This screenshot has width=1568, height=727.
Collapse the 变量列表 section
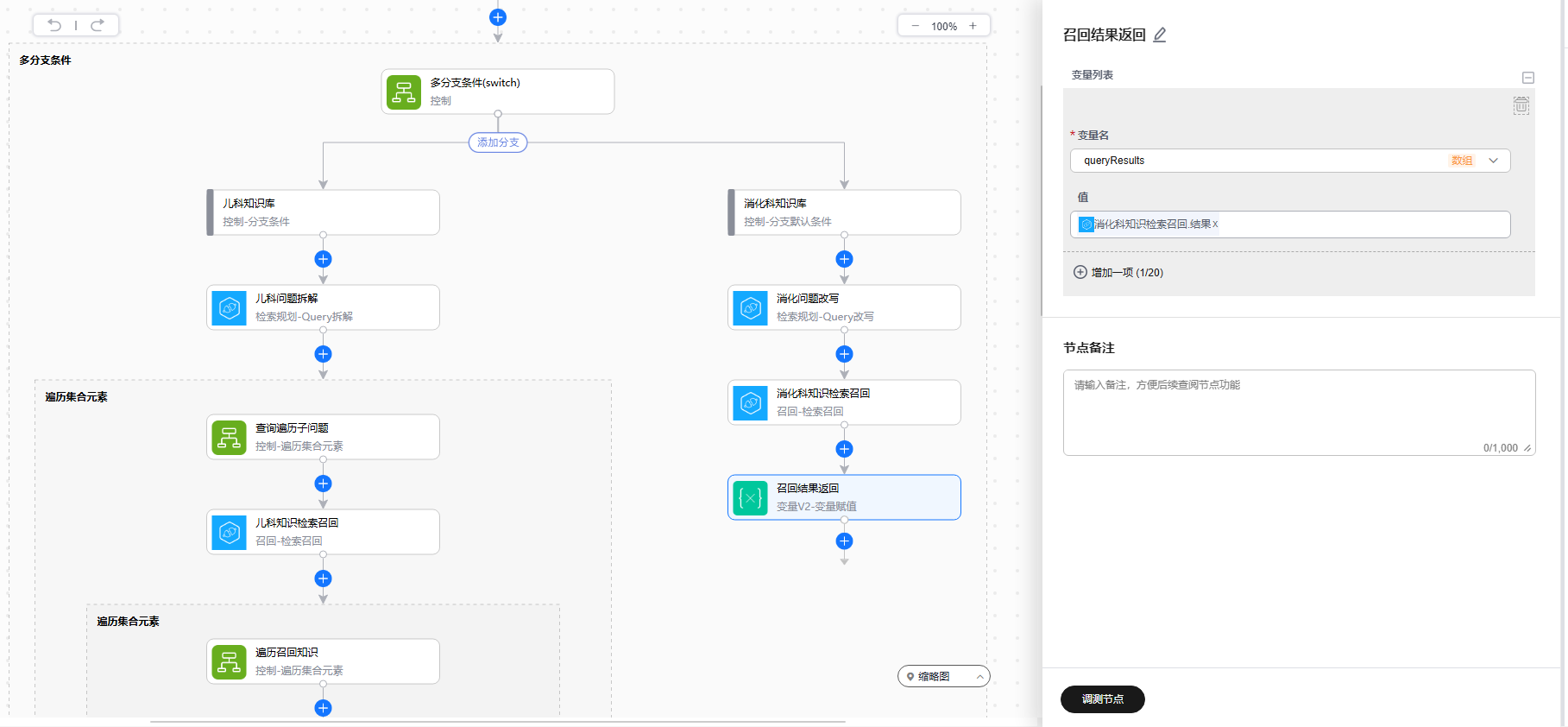[1527, 78]
